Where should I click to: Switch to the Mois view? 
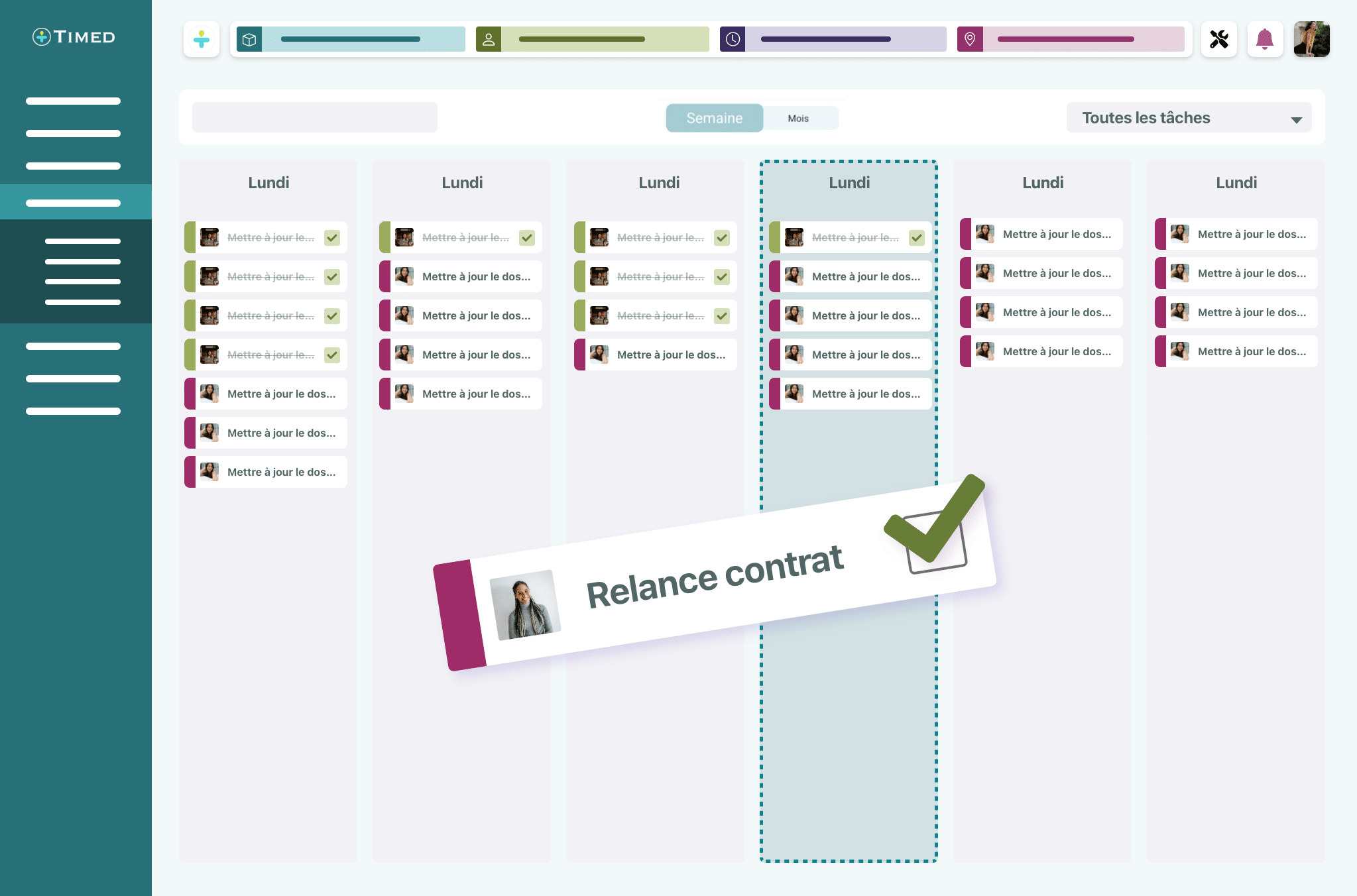pos(798,119)
